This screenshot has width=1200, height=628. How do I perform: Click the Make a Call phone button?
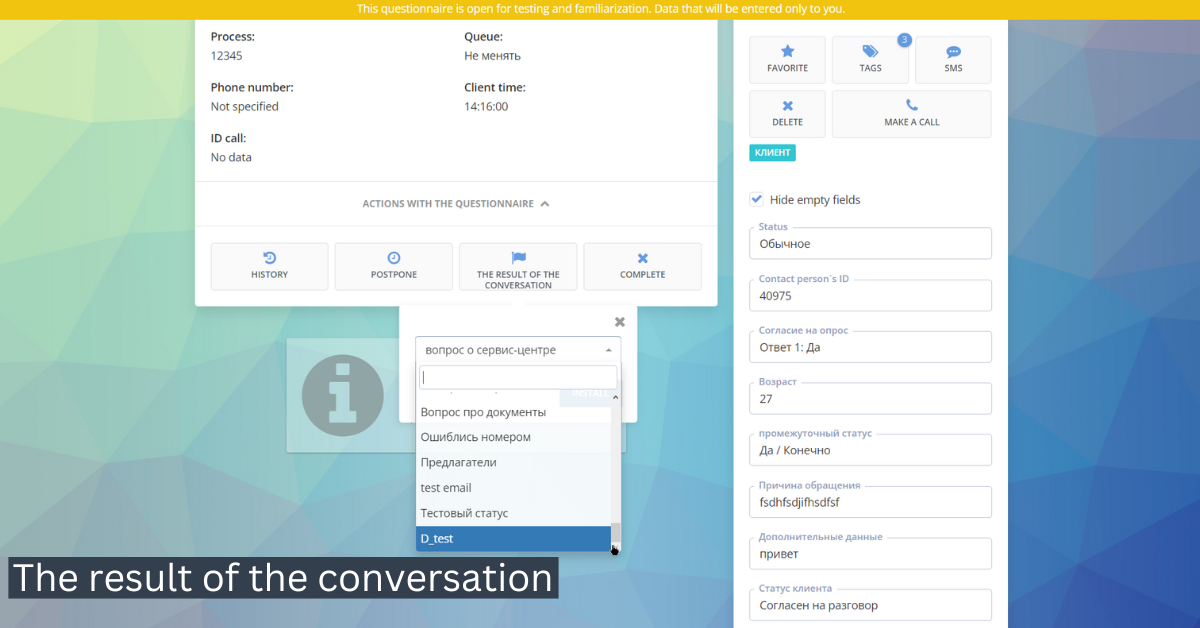(x=912, y=114)
